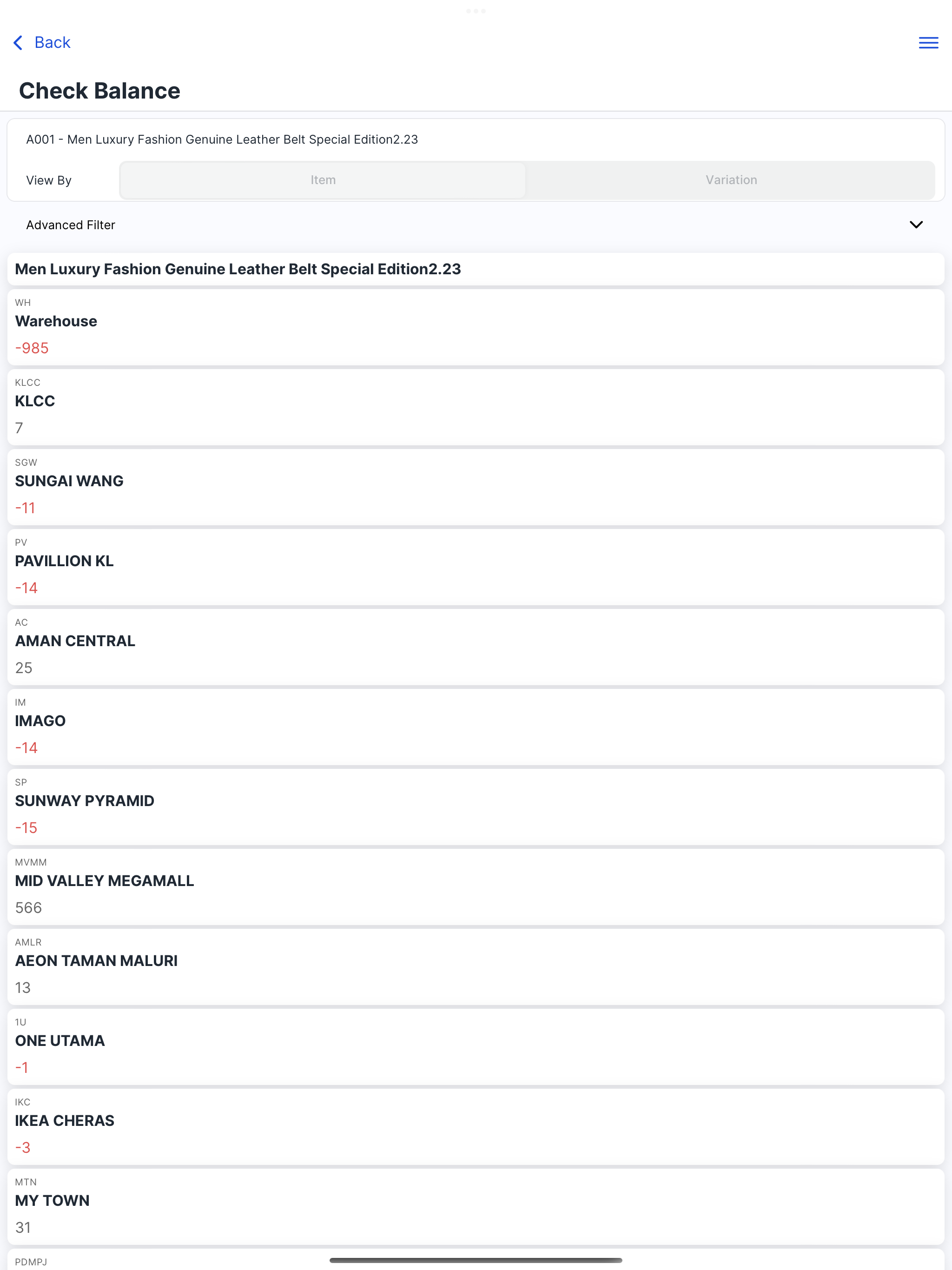This screenshot has height=1270, width=952.
Task: Open the MID VALLEY MEGAMALL row
Action: pyautogui.click(x=476, y=887)
